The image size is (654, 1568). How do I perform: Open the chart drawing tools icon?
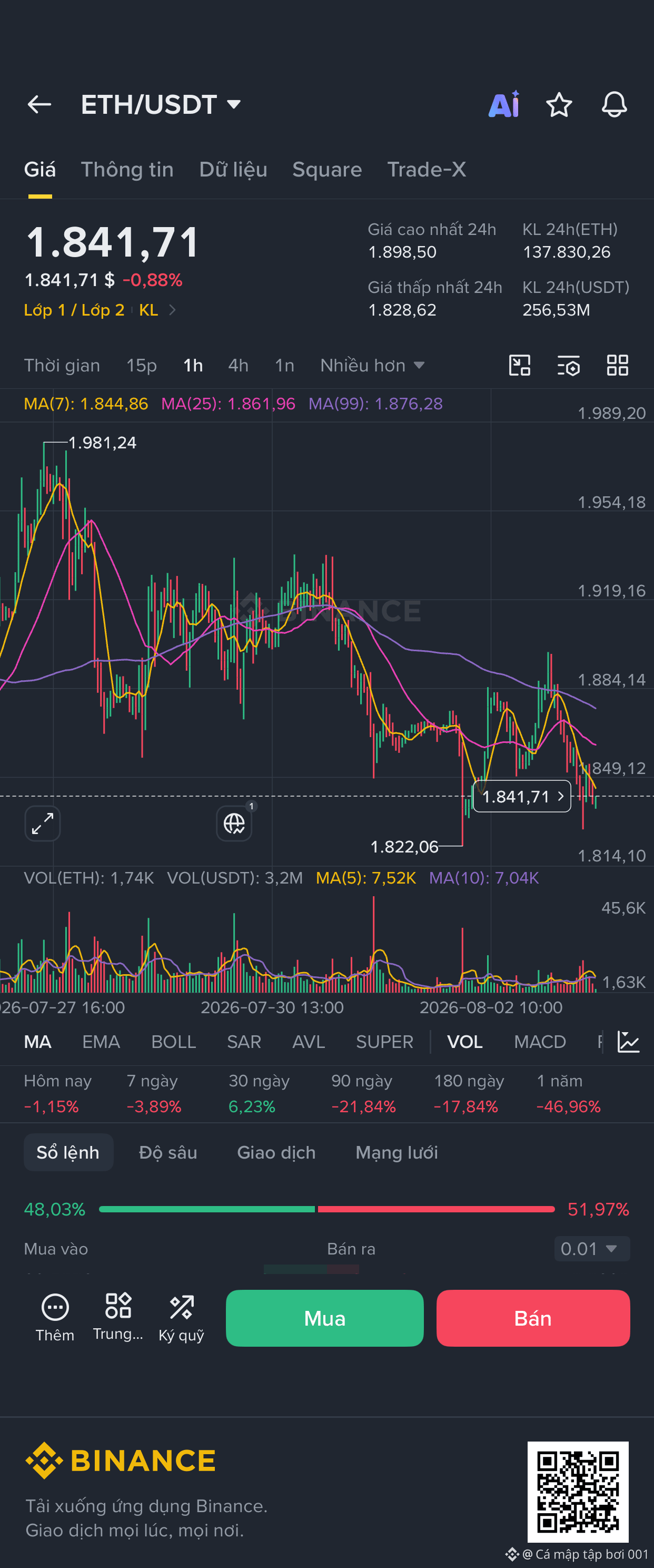[520, 365]
